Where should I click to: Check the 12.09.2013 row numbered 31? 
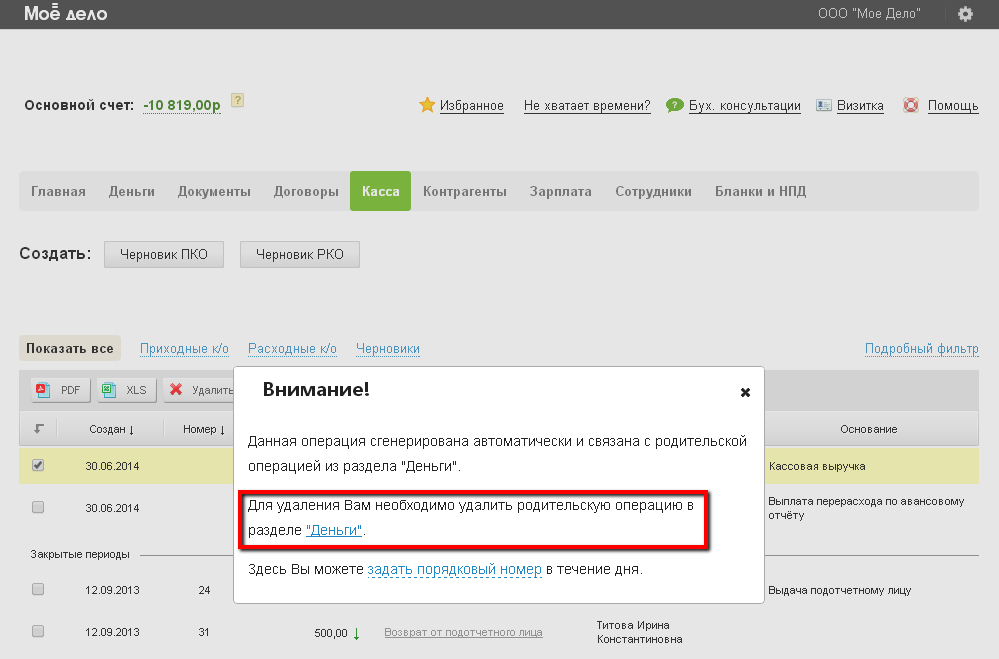(38, 631)
